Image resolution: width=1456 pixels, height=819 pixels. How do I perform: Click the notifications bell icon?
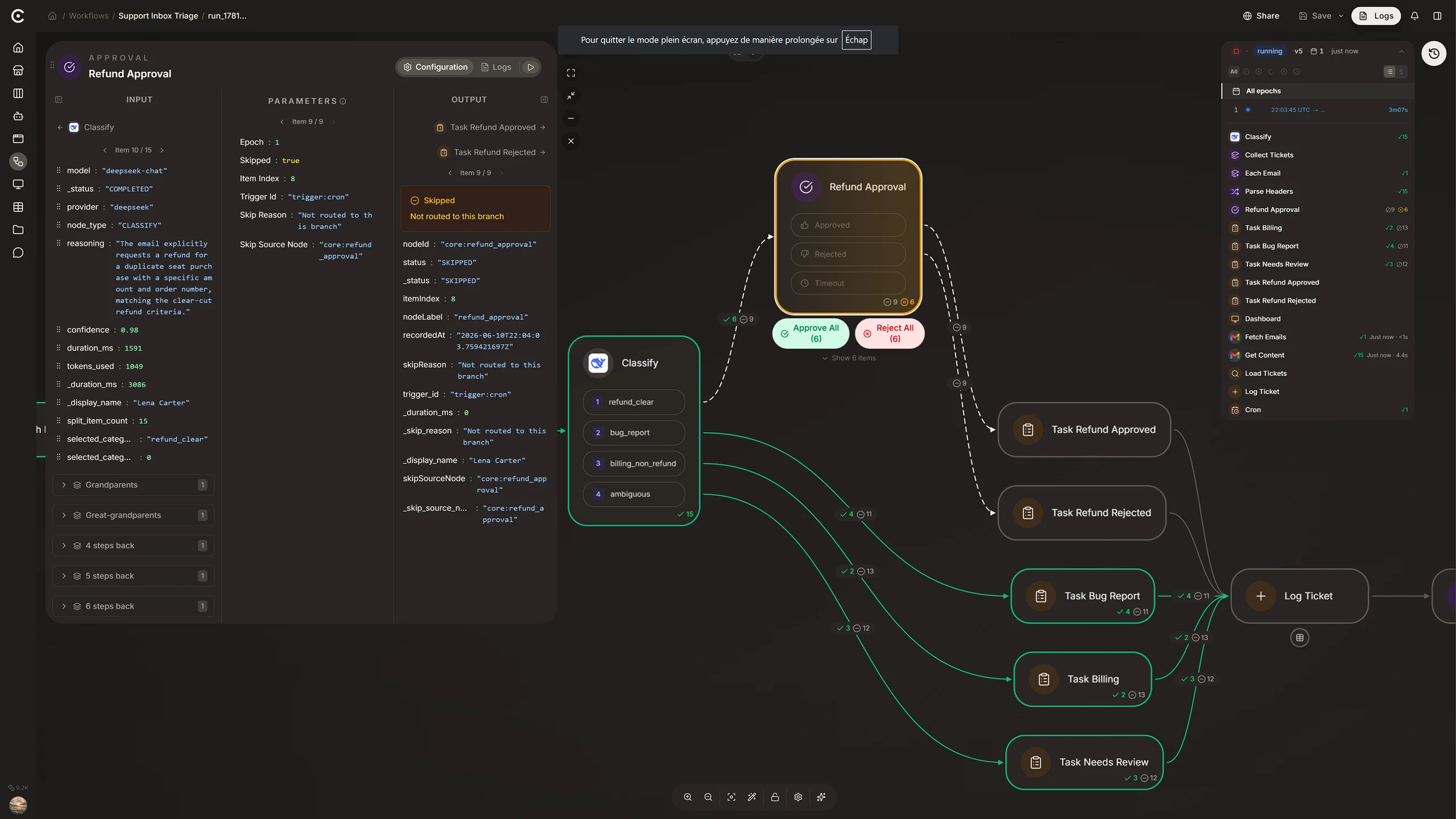tap(1414, 16)
